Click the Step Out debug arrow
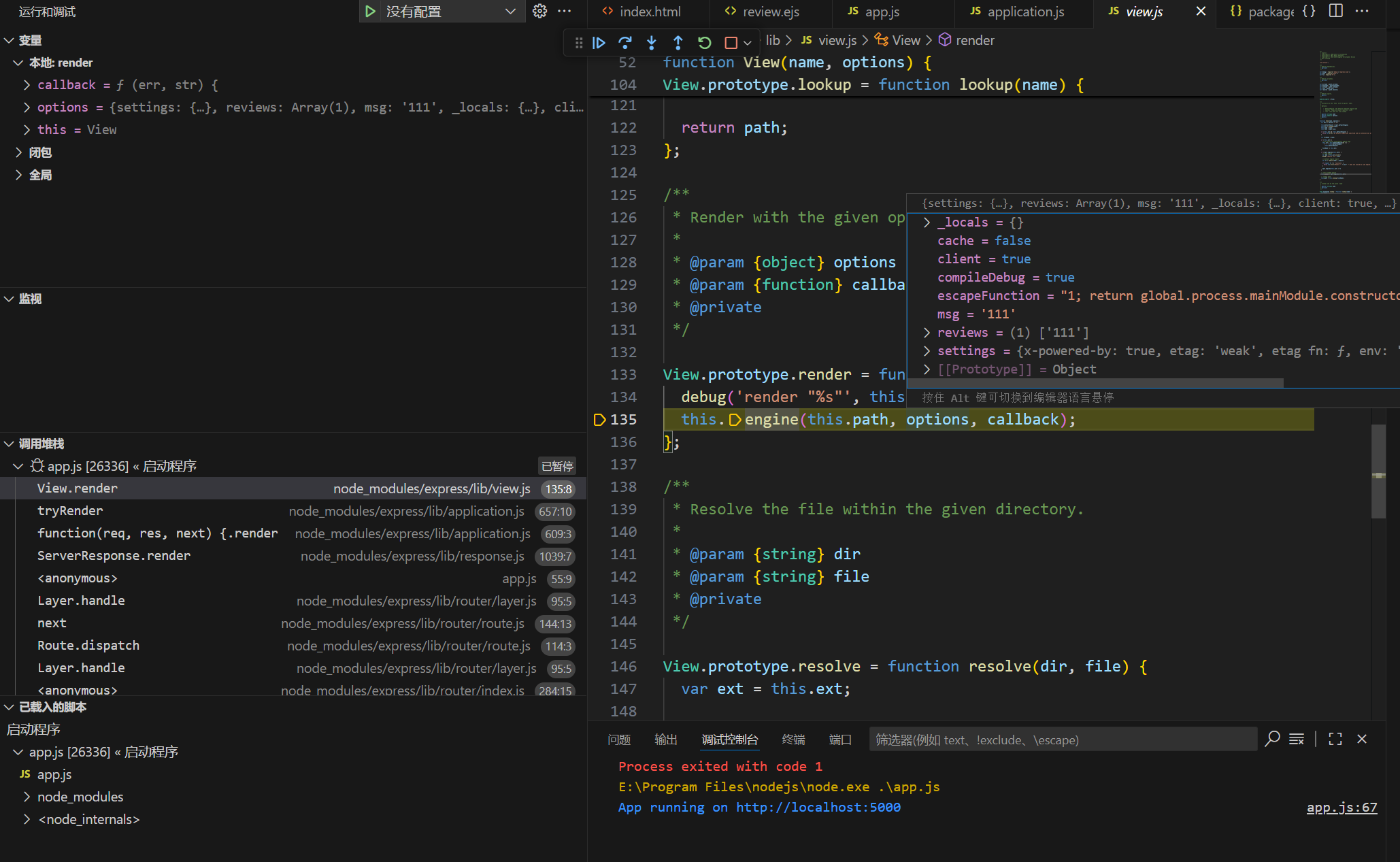The height and width of the screenshot is (862, 1400). click(678, 43)
